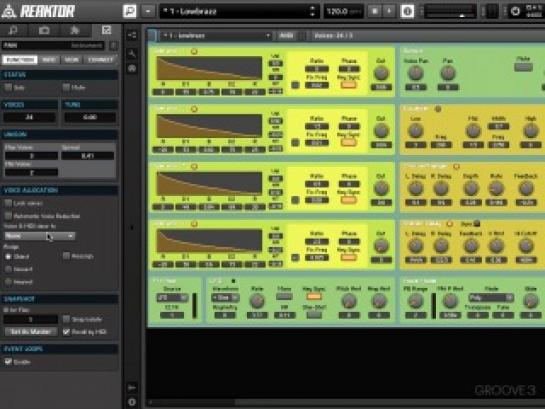
Task: Check the Snap Isolate checkbox
Action: pos(66,319)
